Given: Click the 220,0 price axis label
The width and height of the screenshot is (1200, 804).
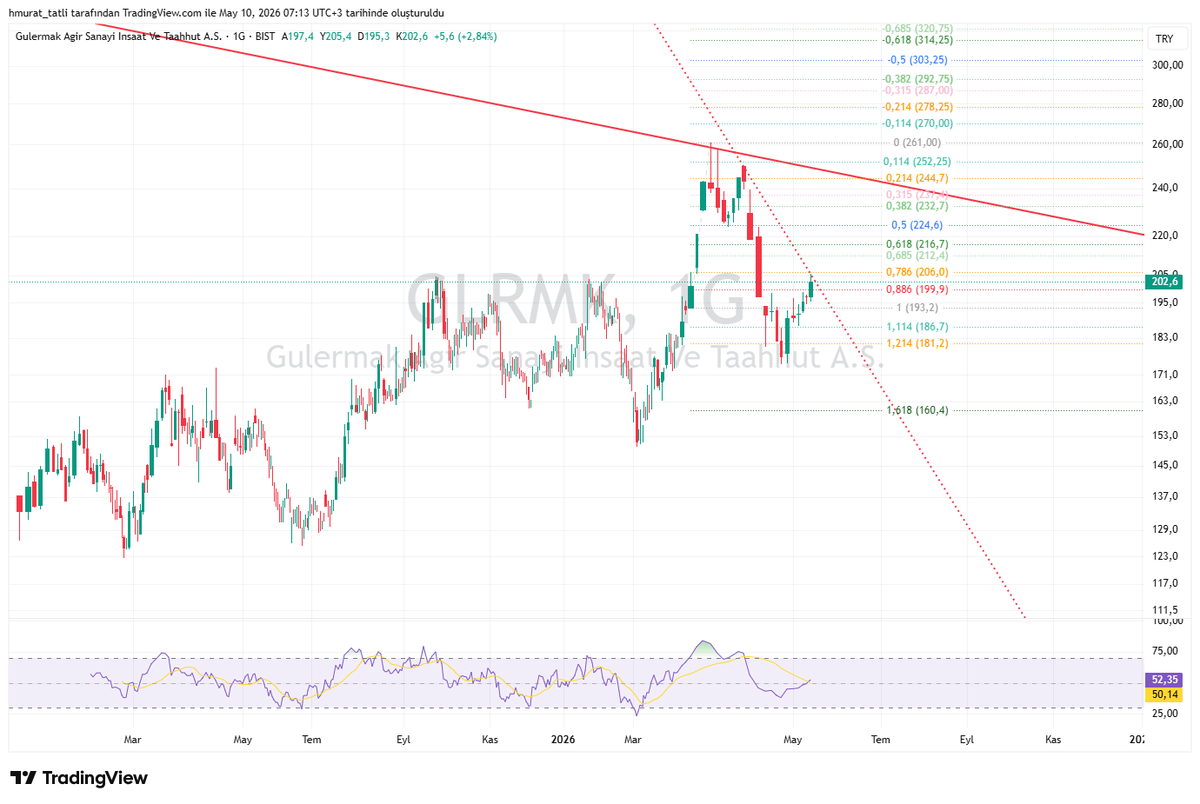Looking at the screenshot, I should tap(1165, 236).
